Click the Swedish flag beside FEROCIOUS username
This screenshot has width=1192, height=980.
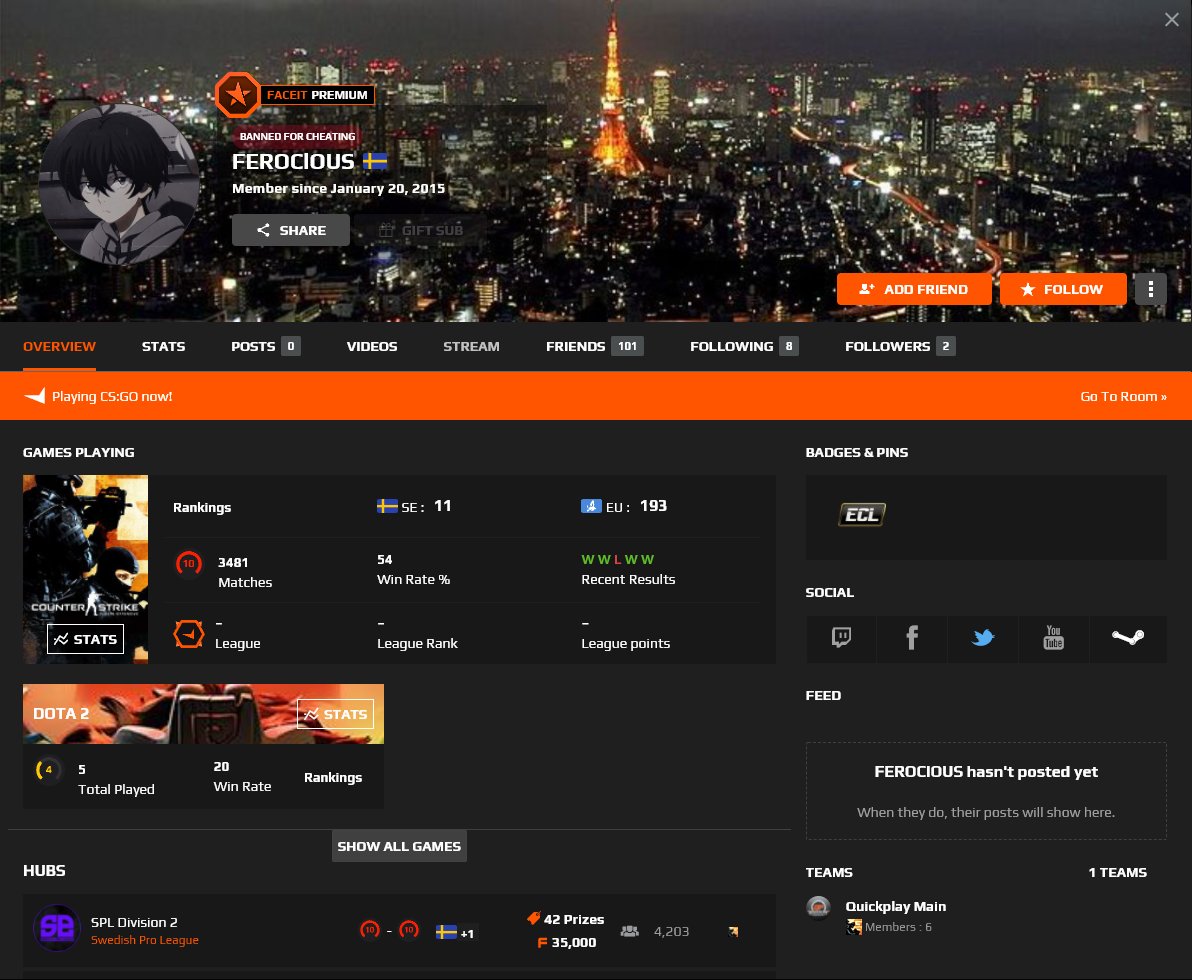point(375,161)
